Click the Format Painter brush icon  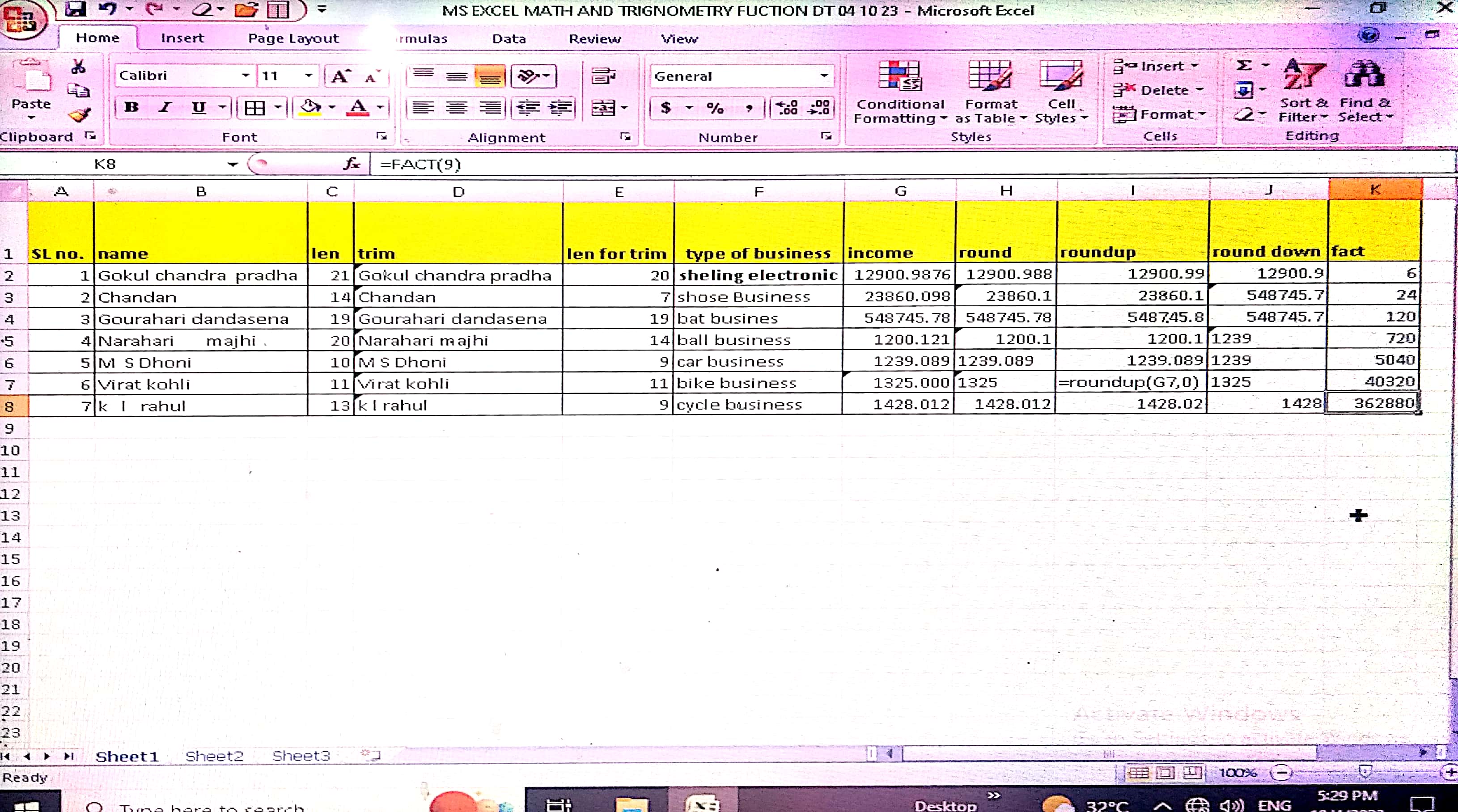point(79,115)
